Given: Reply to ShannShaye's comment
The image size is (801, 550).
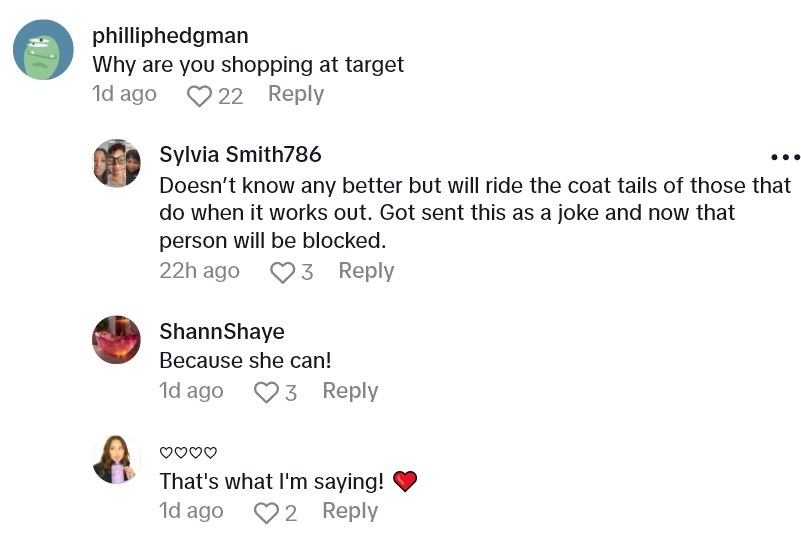Looking at the screenshot, I should (350, 391).
